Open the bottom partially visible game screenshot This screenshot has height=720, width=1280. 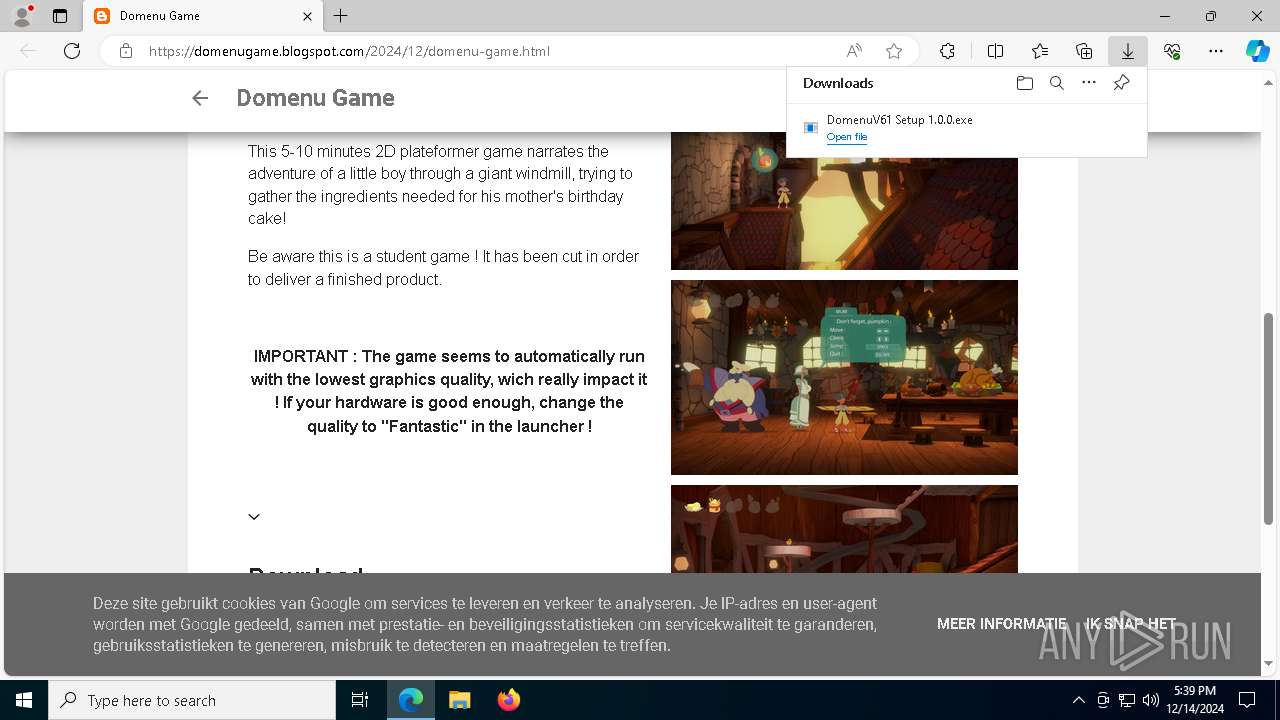pyautogui.click(x=844, y=529)
